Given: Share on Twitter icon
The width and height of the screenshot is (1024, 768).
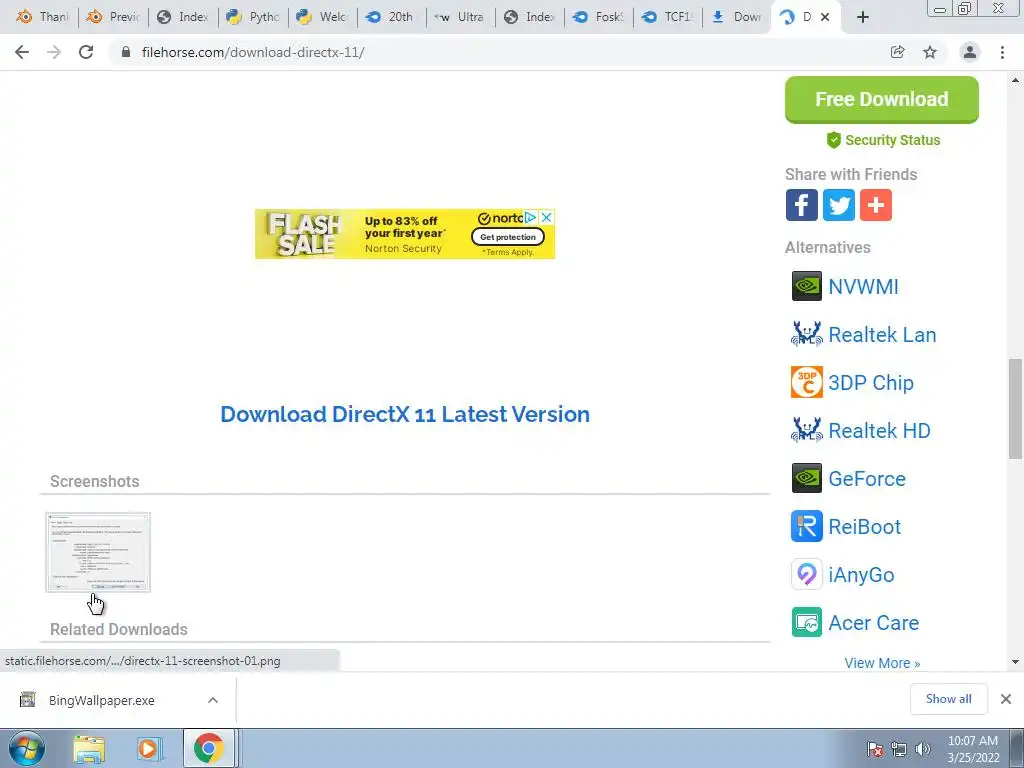Looking at the screenshot, I should (839, 205).
